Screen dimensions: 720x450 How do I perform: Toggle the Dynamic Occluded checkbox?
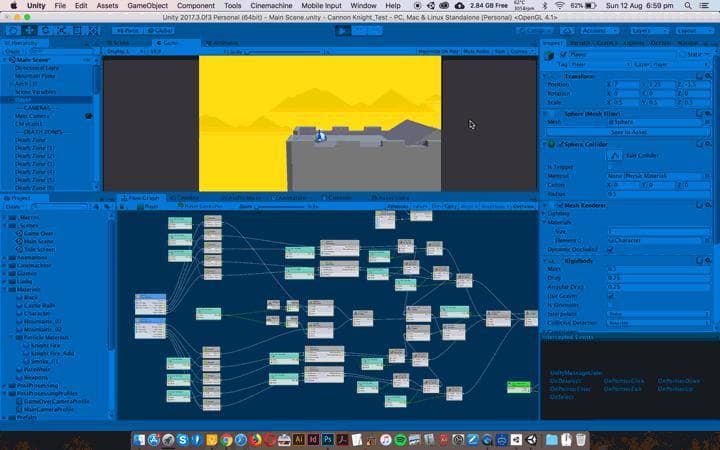pyautogui.click(x=610, y=249)
